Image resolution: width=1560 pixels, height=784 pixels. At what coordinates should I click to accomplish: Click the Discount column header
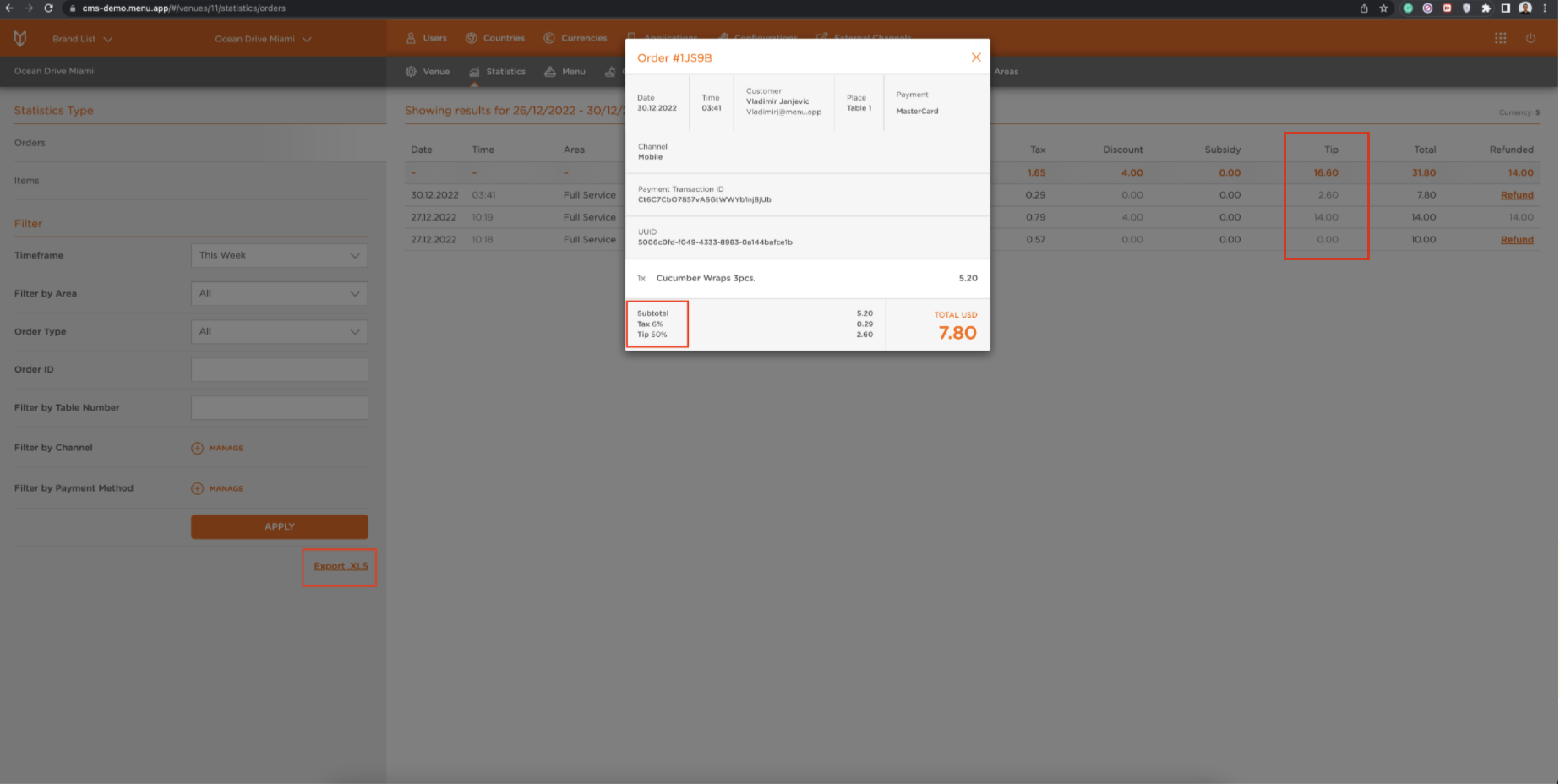(x=1122, y=150)
